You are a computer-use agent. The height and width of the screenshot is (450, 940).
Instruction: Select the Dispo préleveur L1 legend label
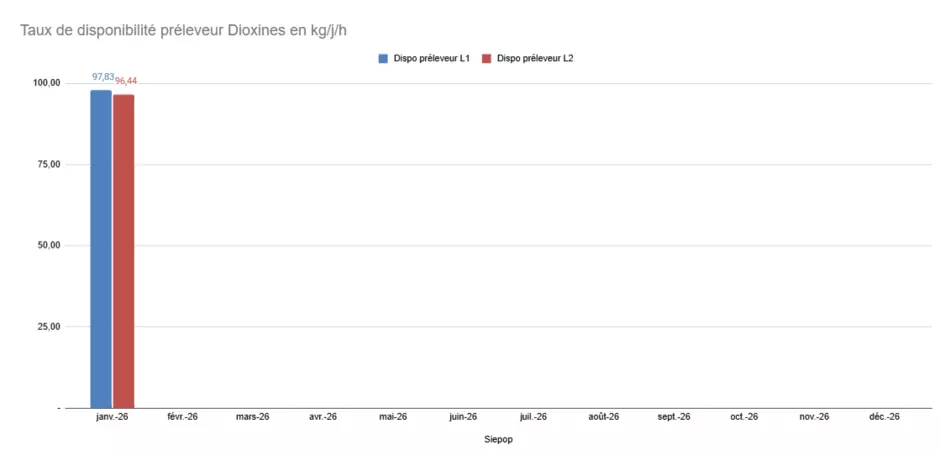tap(431, 58)
